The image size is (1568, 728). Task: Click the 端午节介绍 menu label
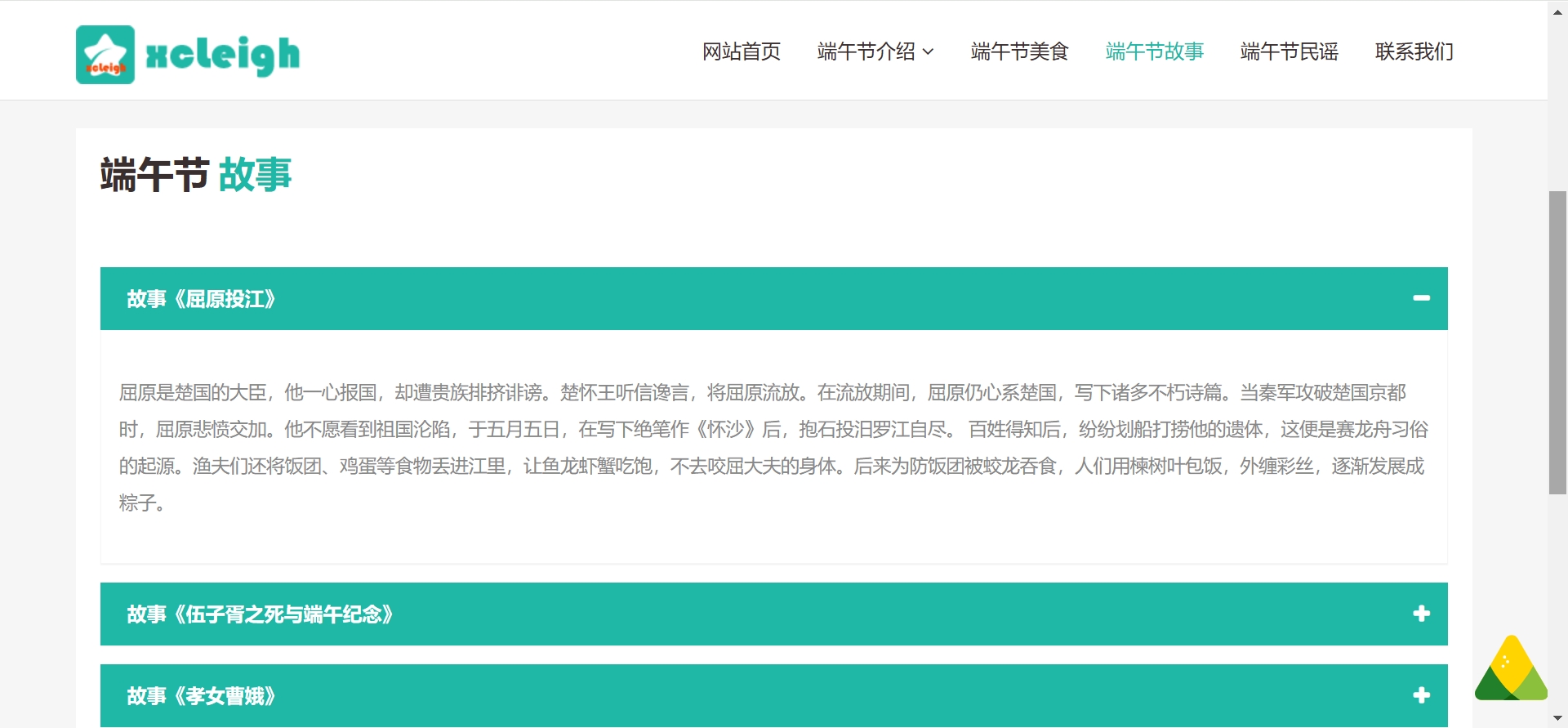coord(866,51)
